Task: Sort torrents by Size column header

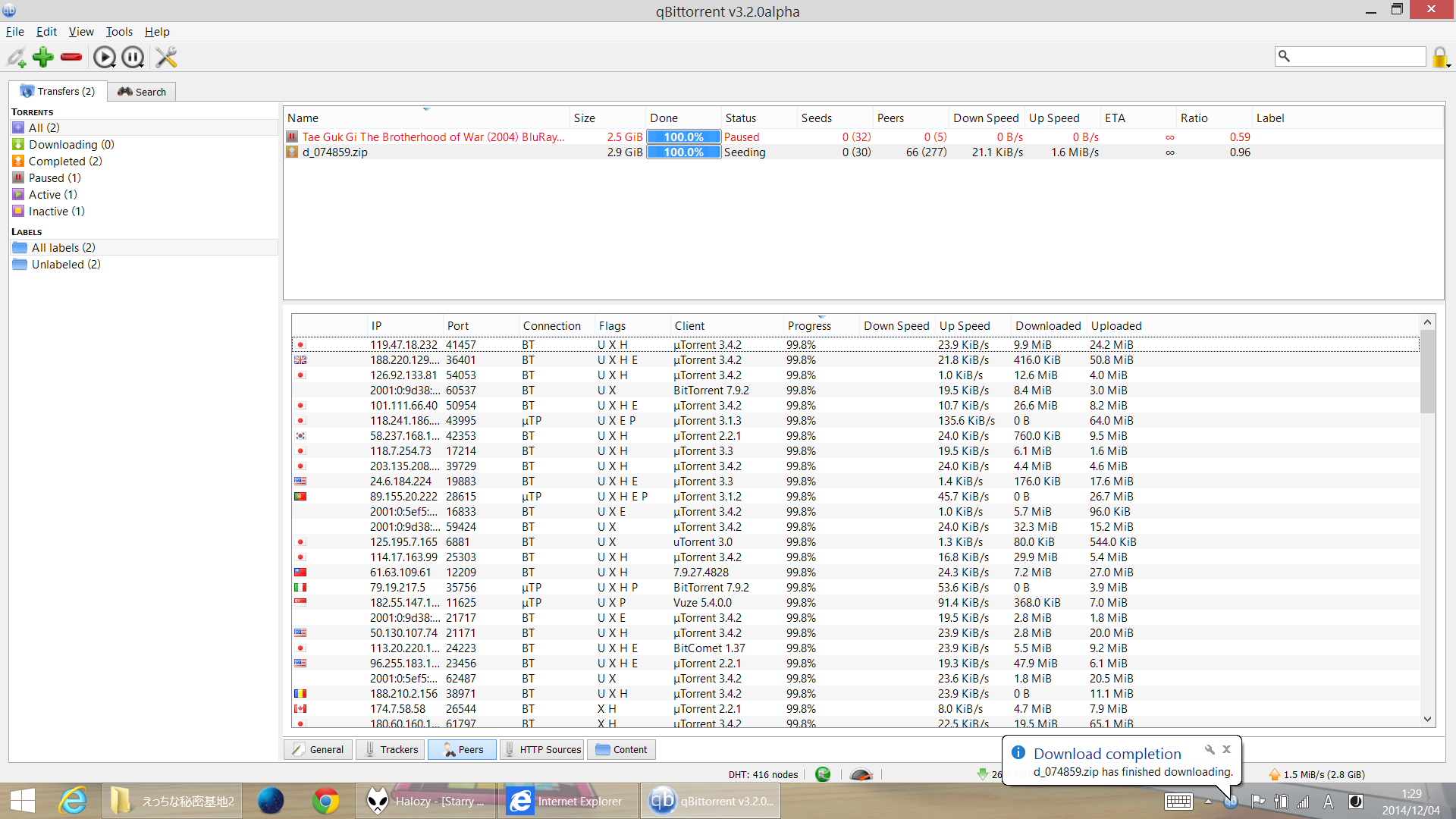Action: pyautogui.click(x=607, y=118)
